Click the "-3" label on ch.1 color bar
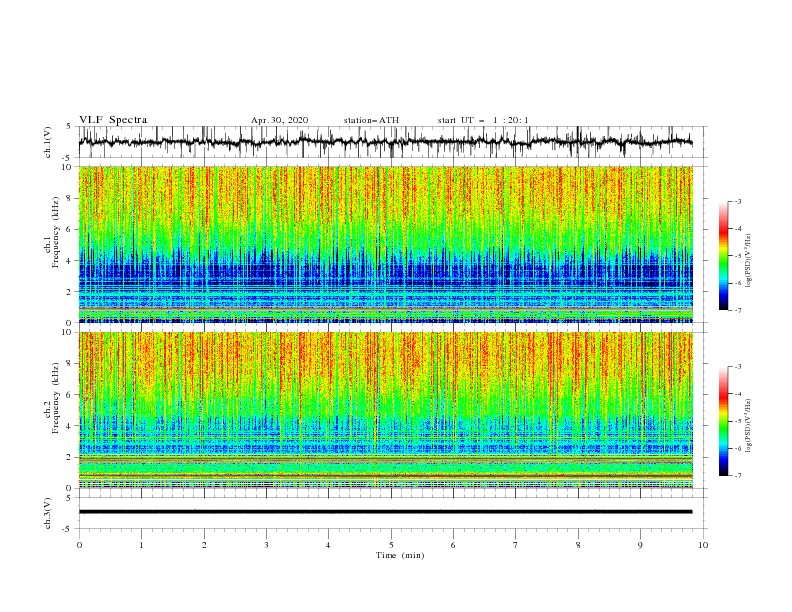Viewport: 792px width, 612px height. click(738, 201)
